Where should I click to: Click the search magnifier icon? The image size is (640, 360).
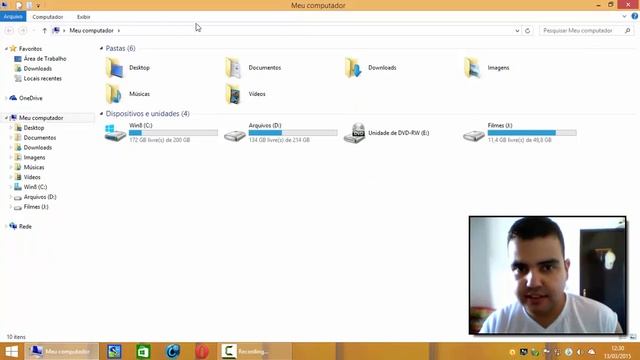coord(627,31)
